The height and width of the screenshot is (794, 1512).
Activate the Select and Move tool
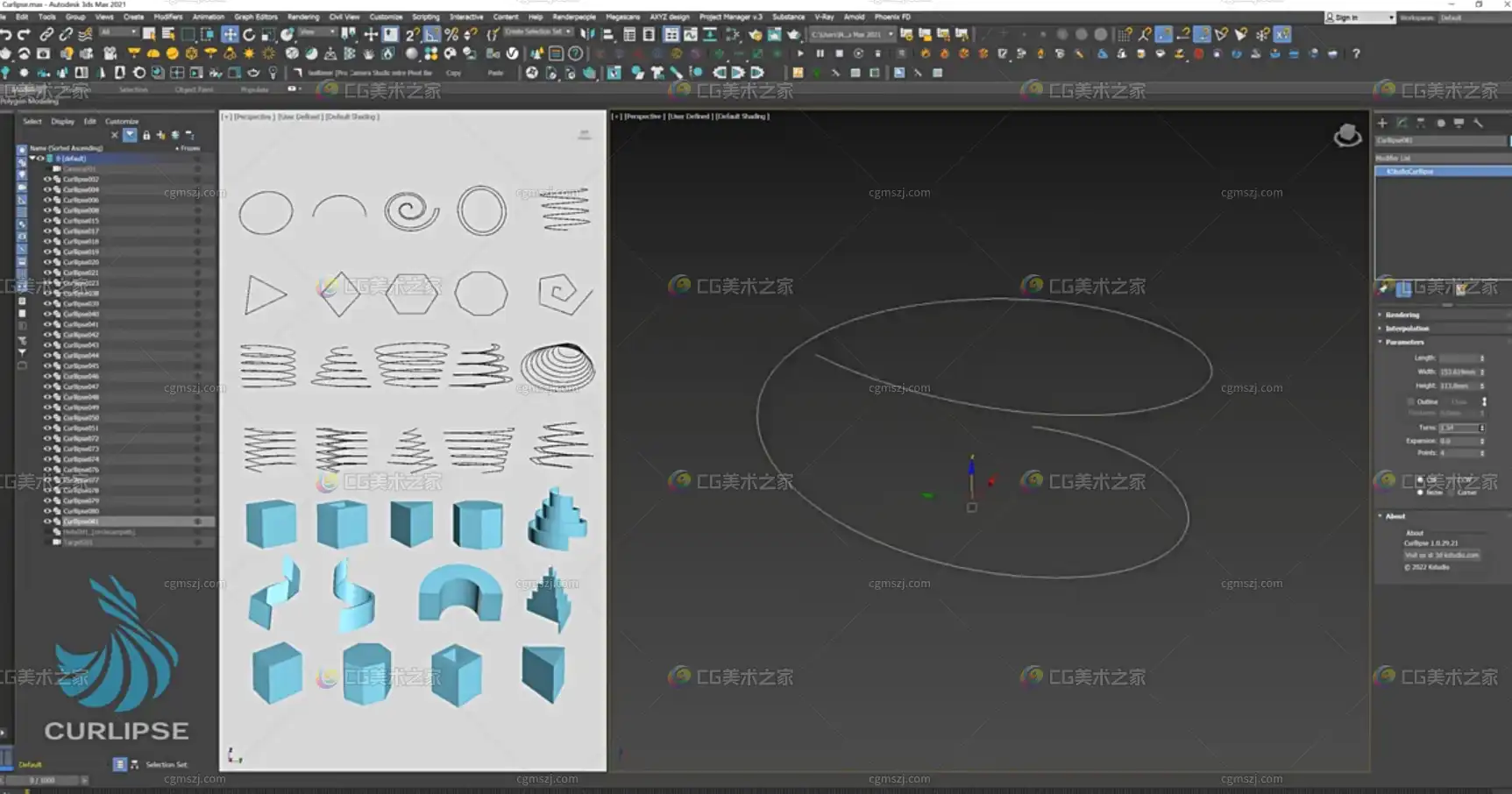(230, 34)
